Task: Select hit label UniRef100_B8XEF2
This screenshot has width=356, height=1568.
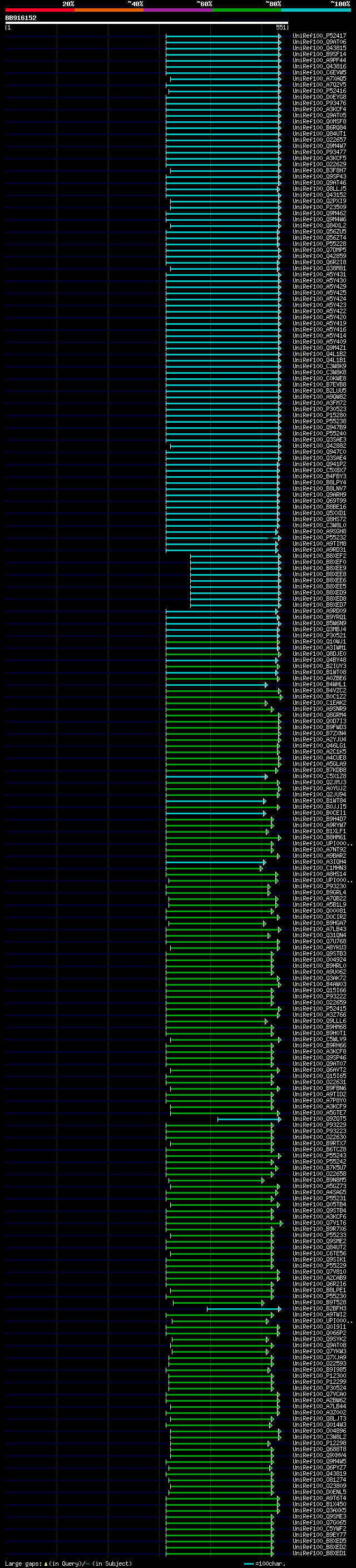Action: 319,556
